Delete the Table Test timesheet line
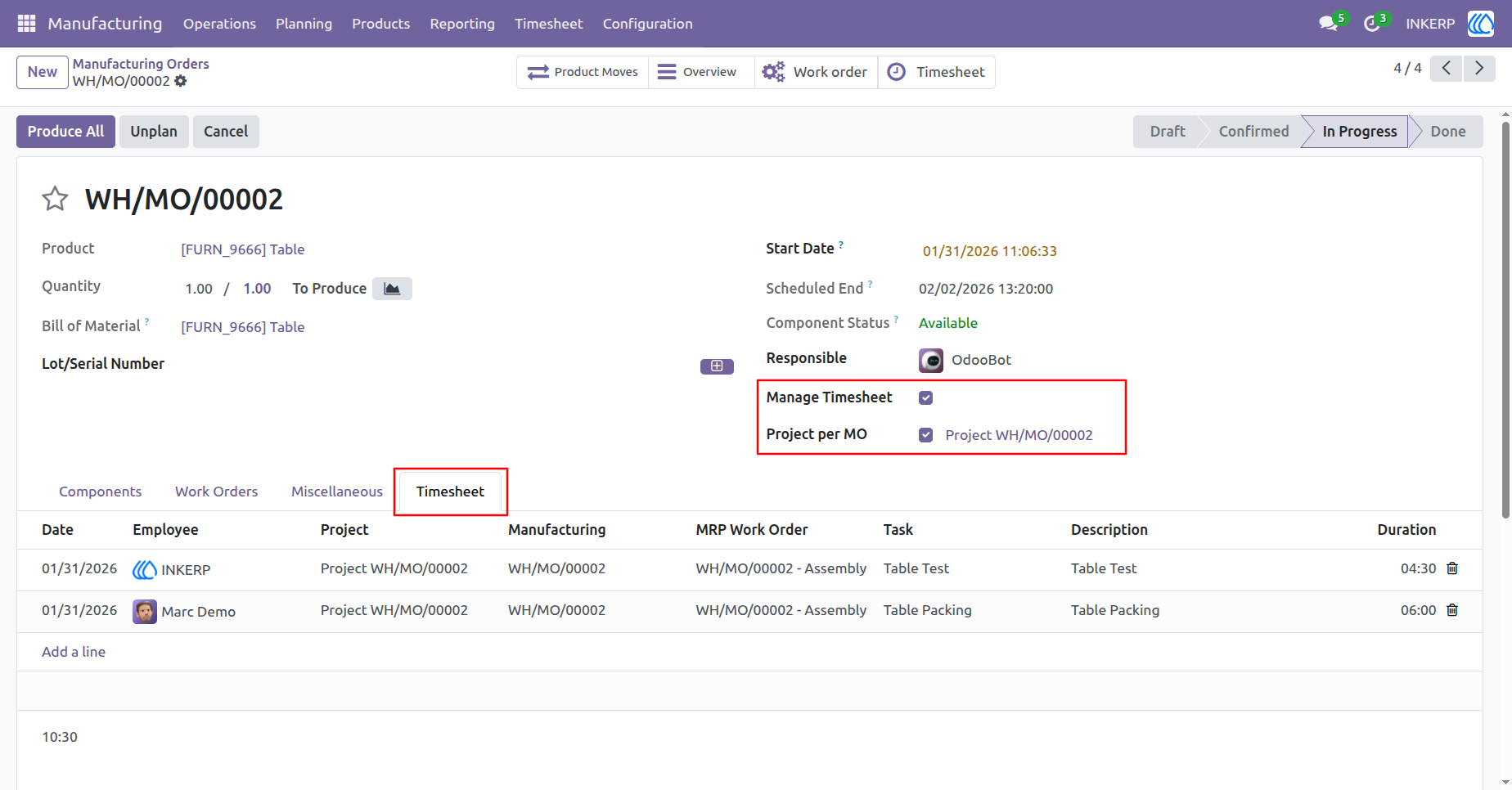This screenshot has width=1512, height=790. [x=1452, y=568]
